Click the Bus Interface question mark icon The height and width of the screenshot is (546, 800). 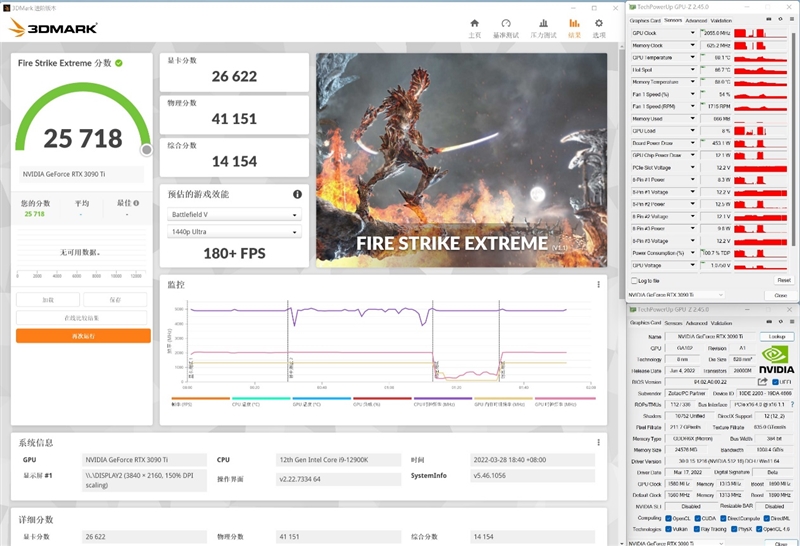[792, 404]
